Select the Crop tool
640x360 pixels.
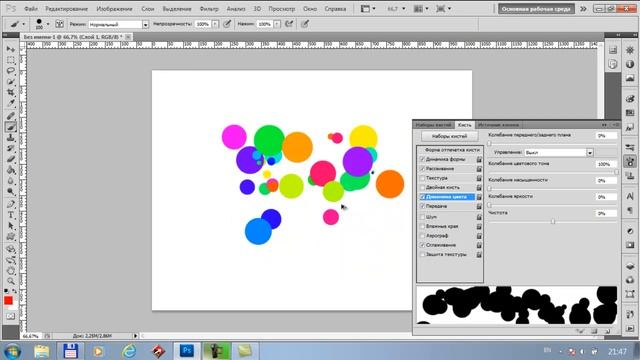pos(11,93)
